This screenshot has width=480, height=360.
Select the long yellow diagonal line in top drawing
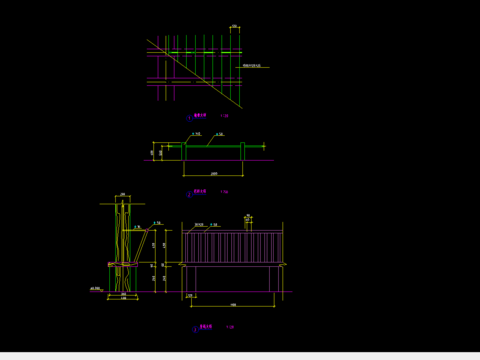(x=195, y=74)
